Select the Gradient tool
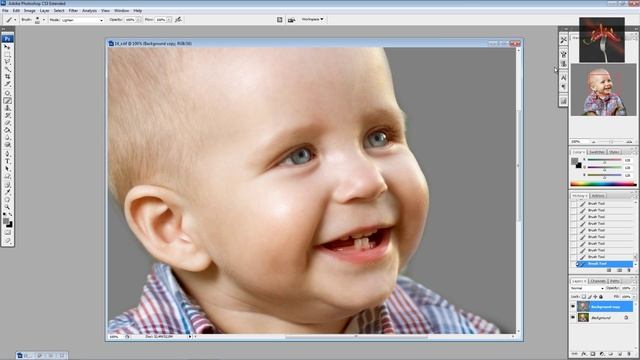The image size is (640, 360). click(7, 130)
